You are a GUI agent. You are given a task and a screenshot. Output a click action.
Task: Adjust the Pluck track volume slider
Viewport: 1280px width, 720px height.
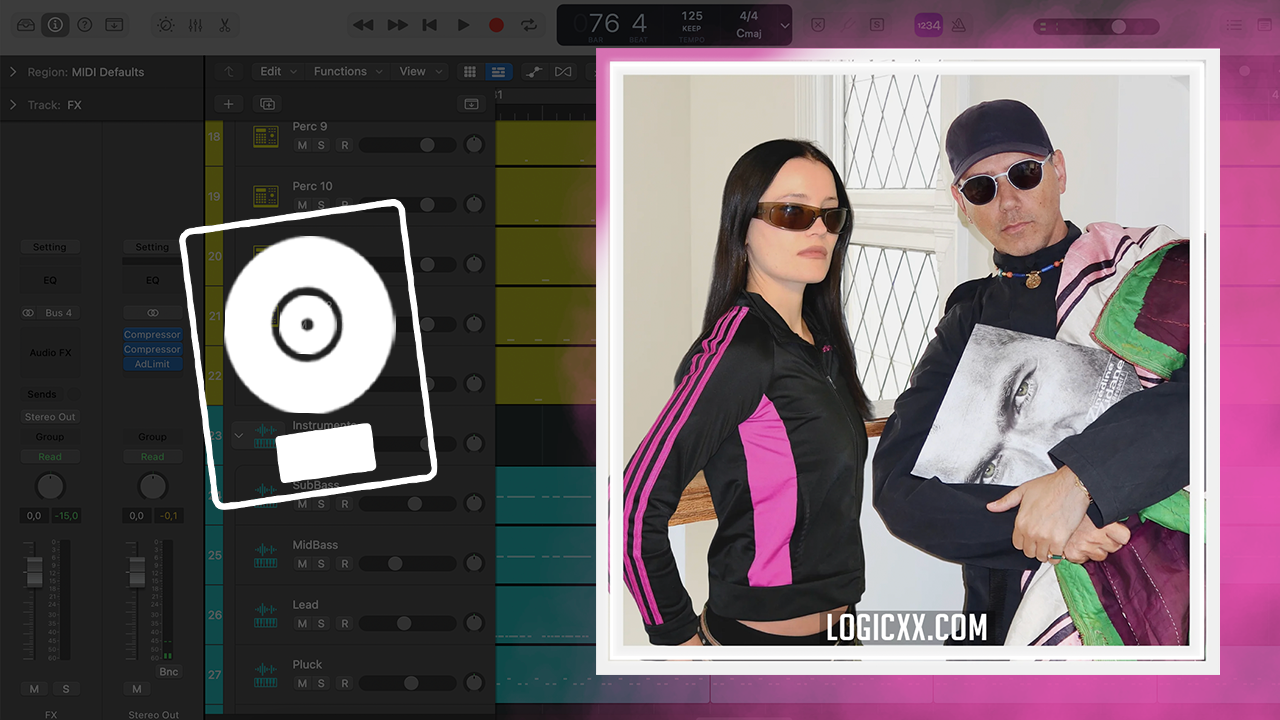(411, 683)
